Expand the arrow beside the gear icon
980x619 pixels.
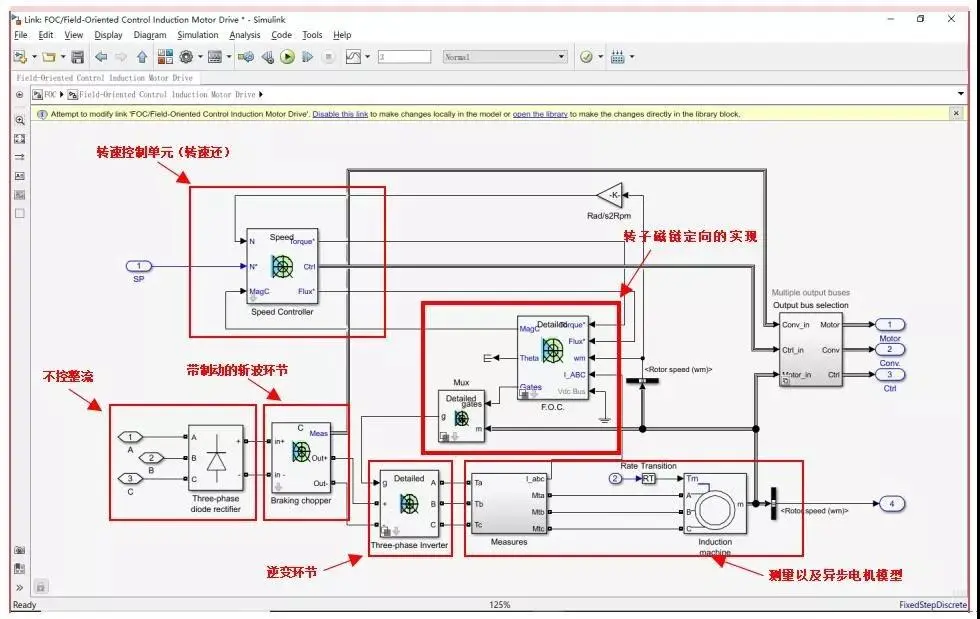(x=200, y=57)
